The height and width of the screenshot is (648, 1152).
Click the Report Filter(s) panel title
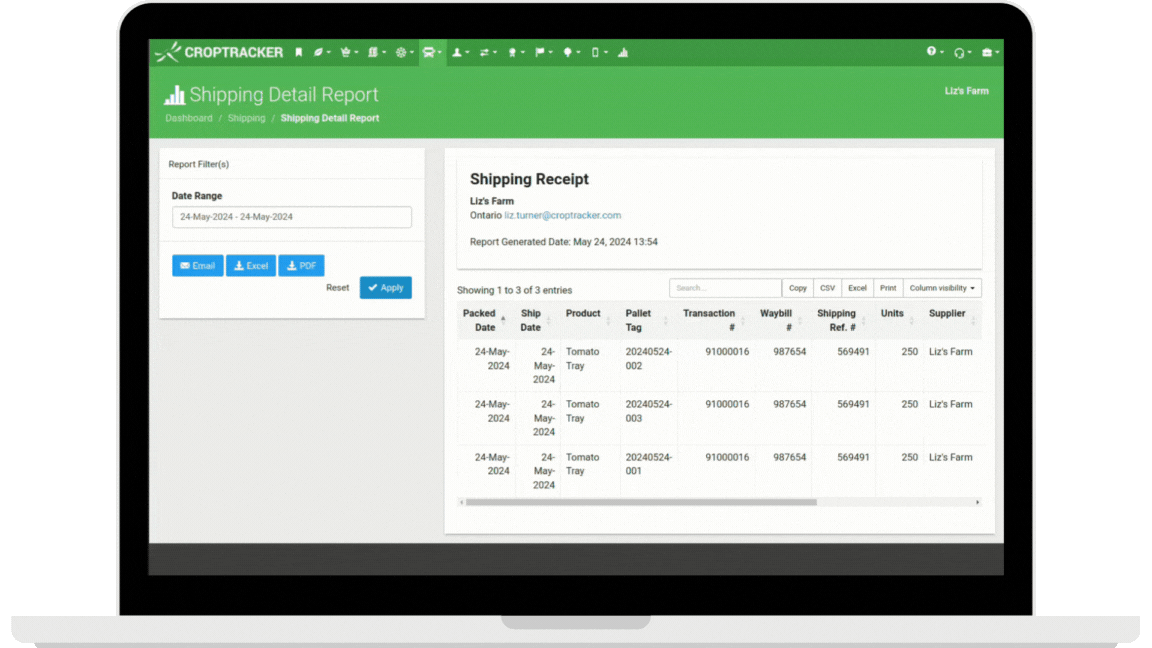pos(198,165)
